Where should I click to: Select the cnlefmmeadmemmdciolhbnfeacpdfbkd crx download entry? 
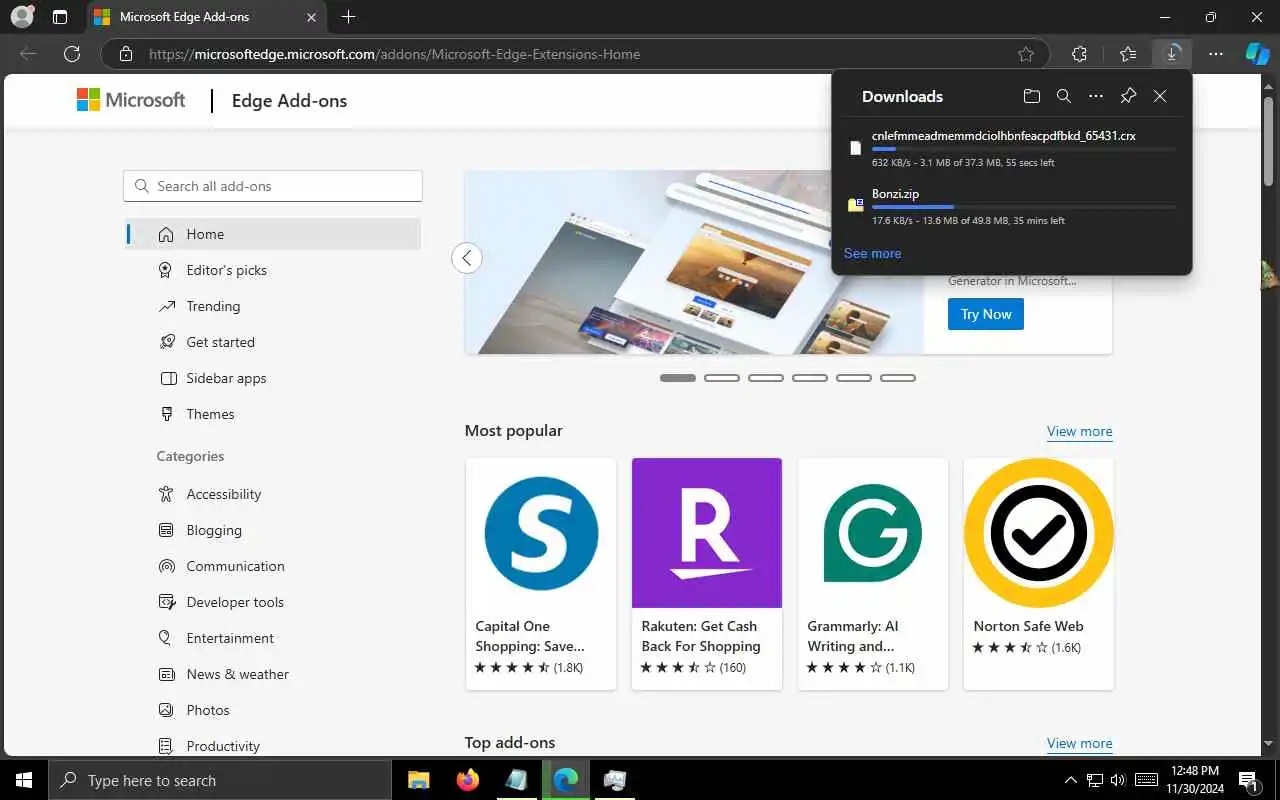[1012, 148]
